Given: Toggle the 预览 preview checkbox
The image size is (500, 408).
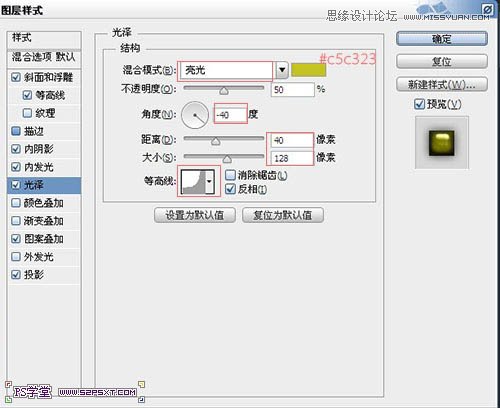Looking at the screenshot, I should pos(419,104).
